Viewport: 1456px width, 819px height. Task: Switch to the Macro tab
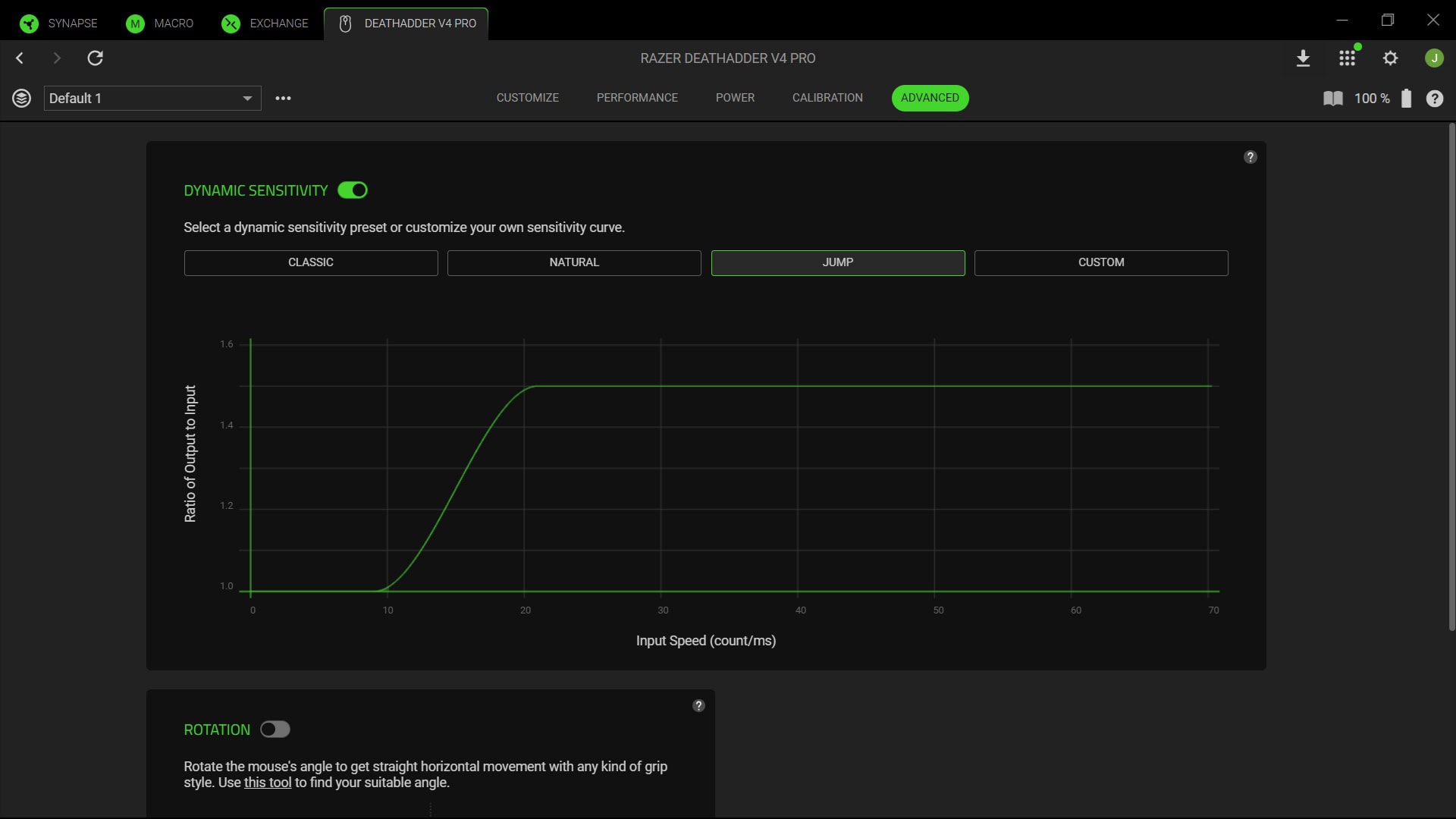[x=159, y=24]
